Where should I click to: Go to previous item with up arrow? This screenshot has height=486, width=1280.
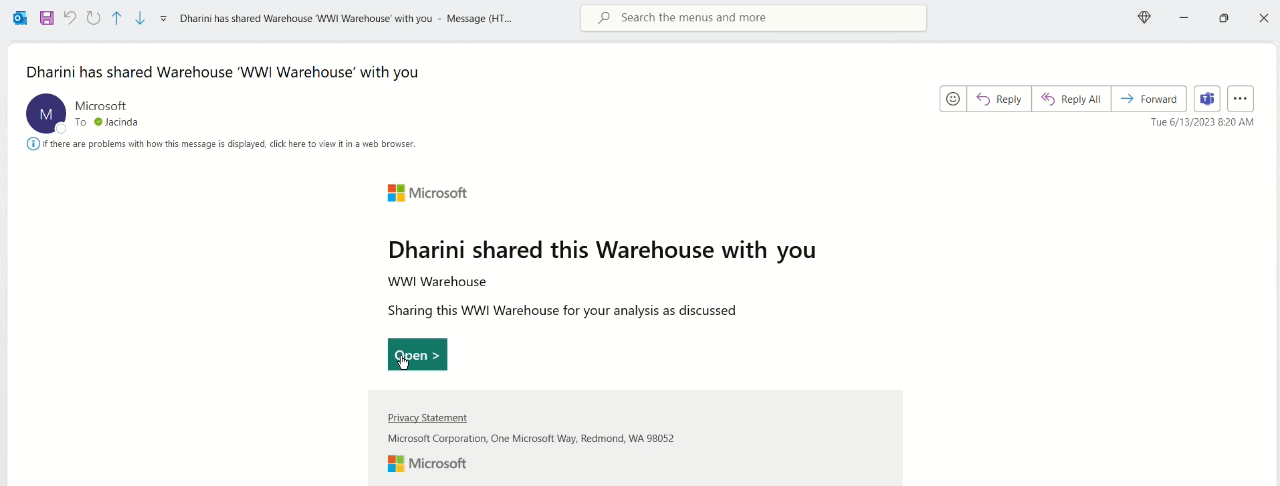(x=116, y=18)
